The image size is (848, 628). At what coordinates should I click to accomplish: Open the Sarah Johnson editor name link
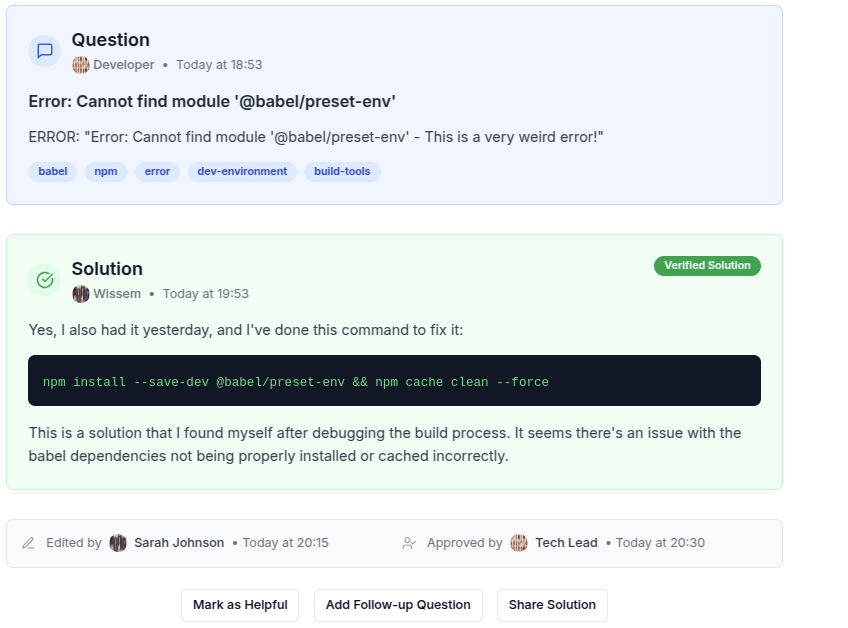[x=179, y=543]
